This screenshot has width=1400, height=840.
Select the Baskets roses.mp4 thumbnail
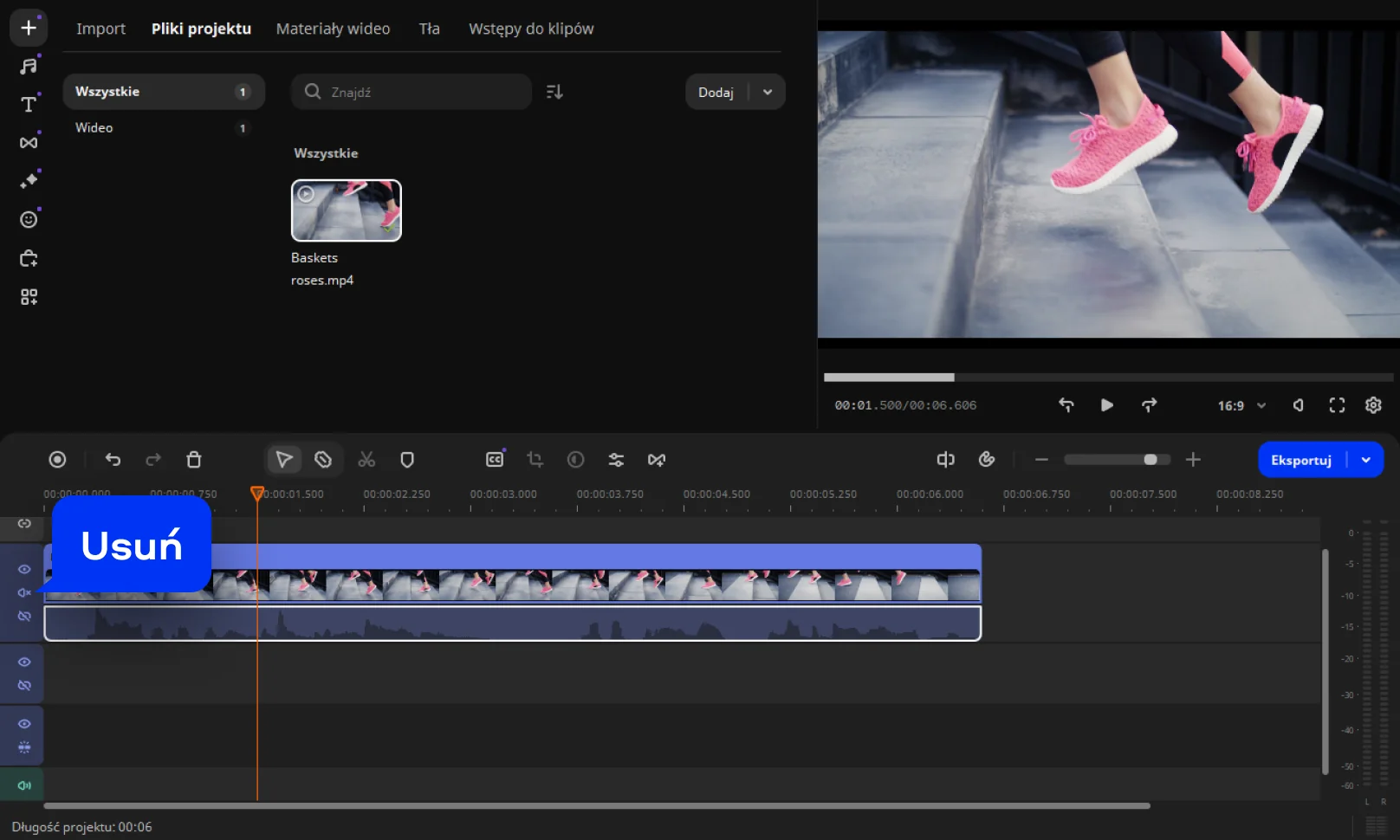pos(347,210)
